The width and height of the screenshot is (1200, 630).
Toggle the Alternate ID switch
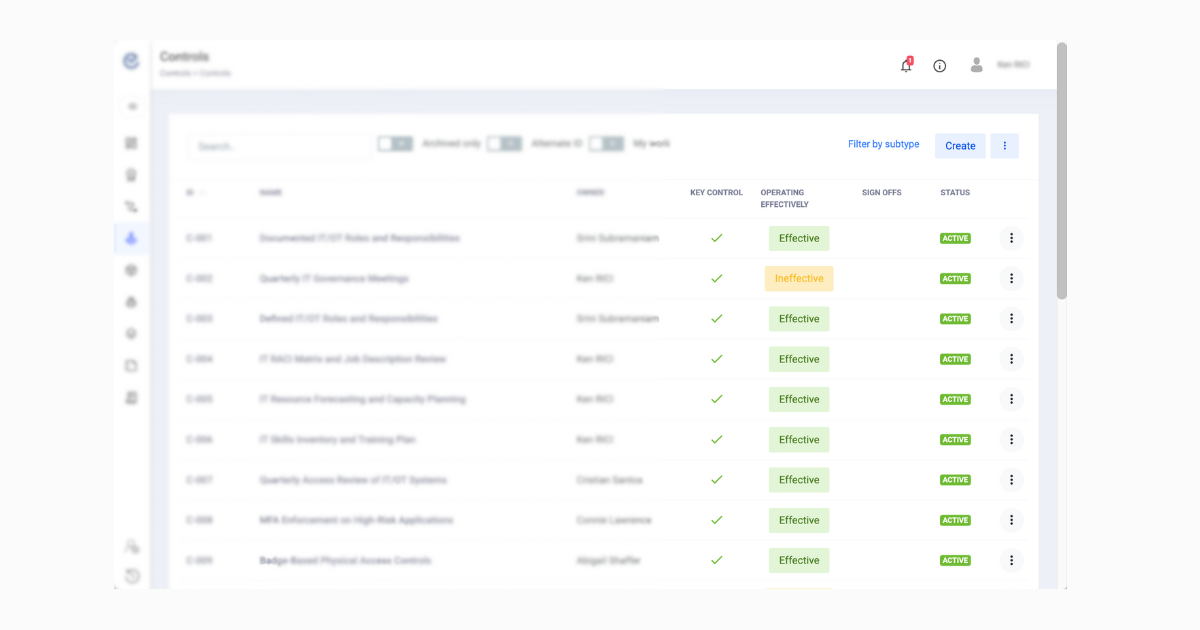coord(504,144)
